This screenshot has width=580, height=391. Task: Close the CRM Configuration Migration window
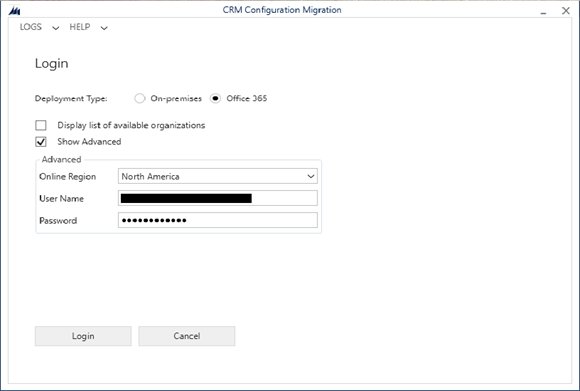pyautogui.click(x=566, y=11)
